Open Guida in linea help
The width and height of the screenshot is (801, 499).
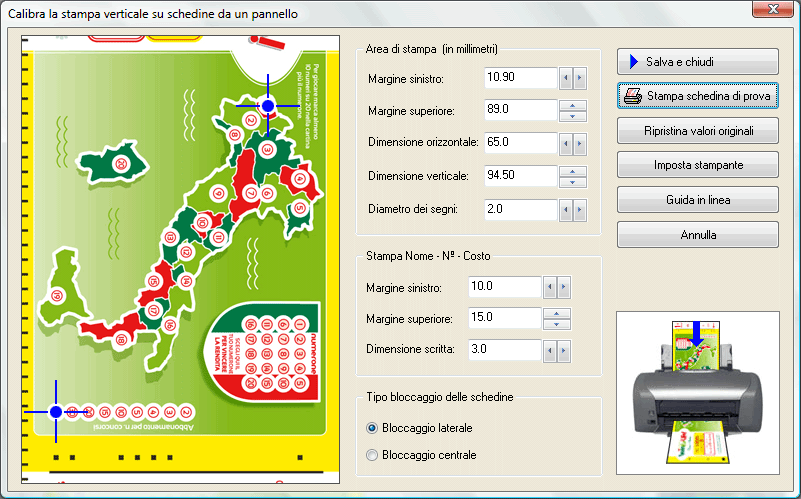697,200
